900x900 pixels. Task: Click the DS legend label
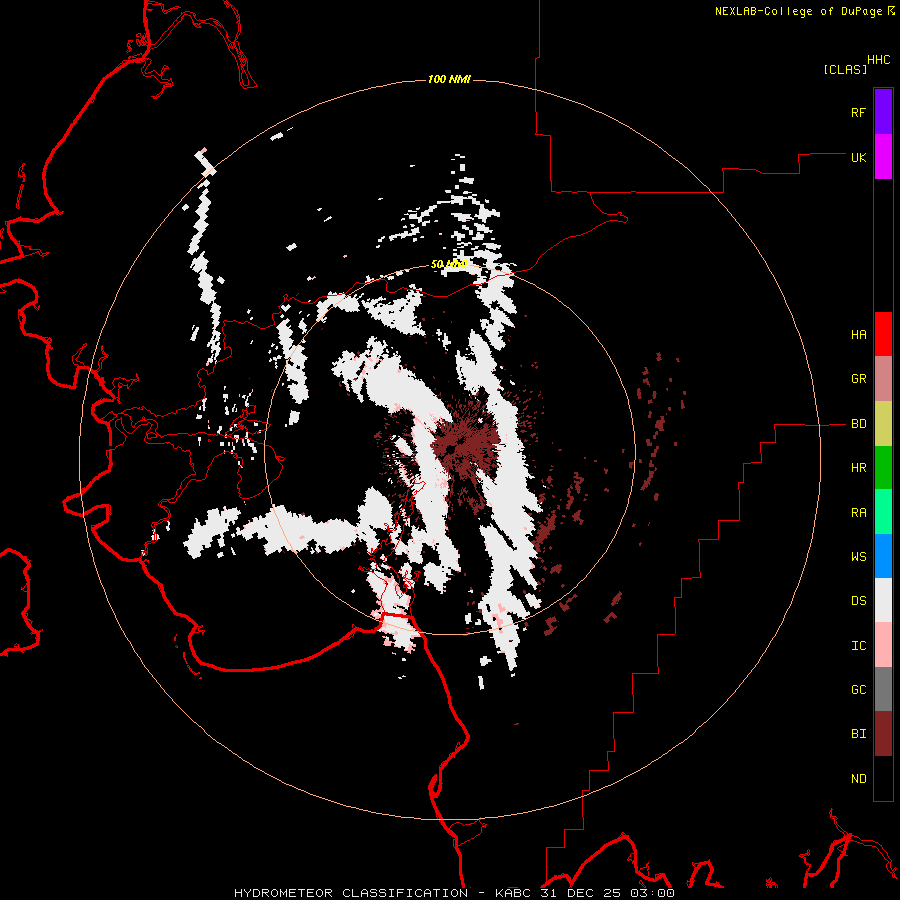pos(858,601)
